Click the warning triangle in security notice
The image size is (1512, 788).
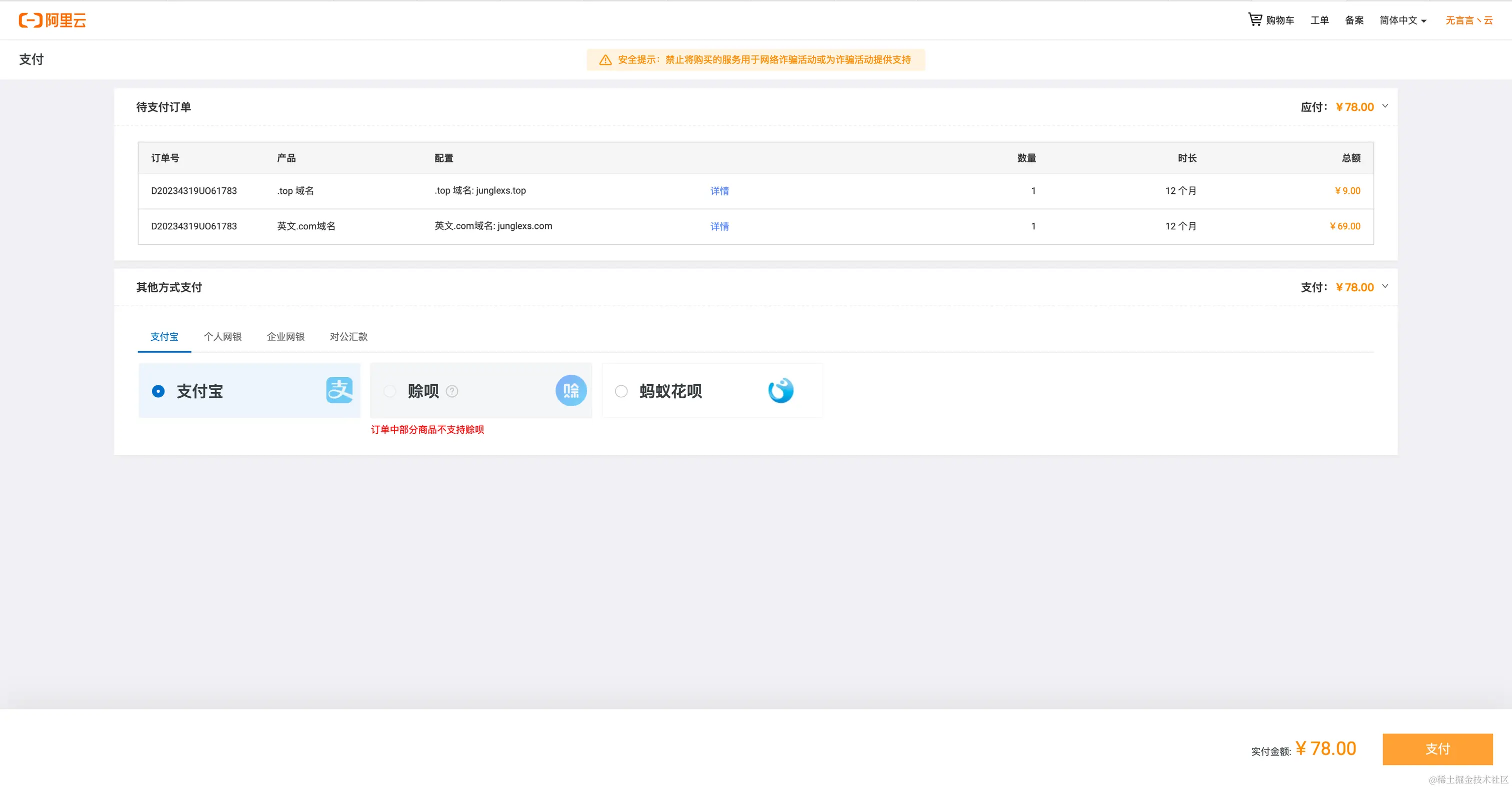[605, 60]
